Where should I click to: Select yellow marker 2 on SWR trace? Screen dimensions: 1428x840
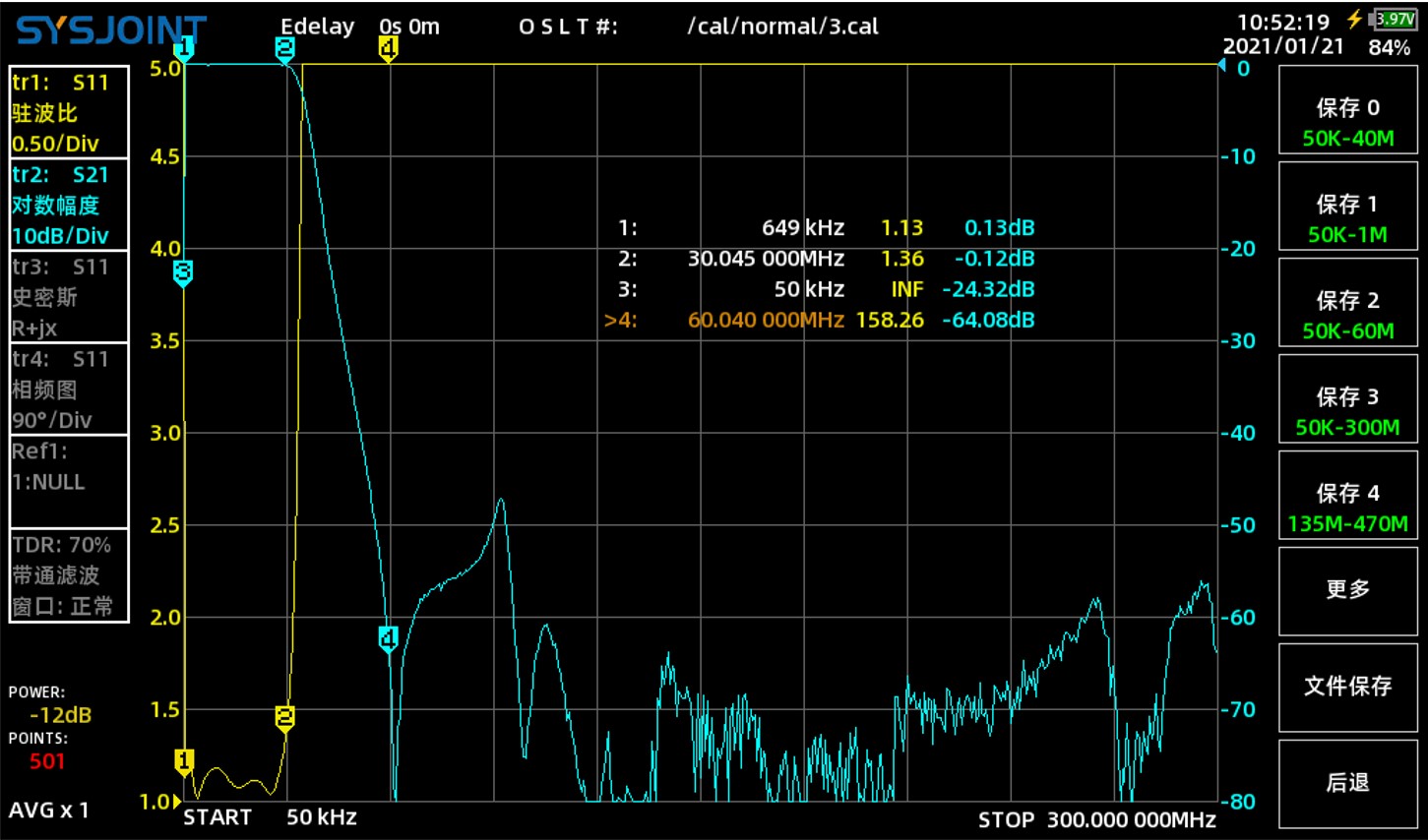pos(284,719)
